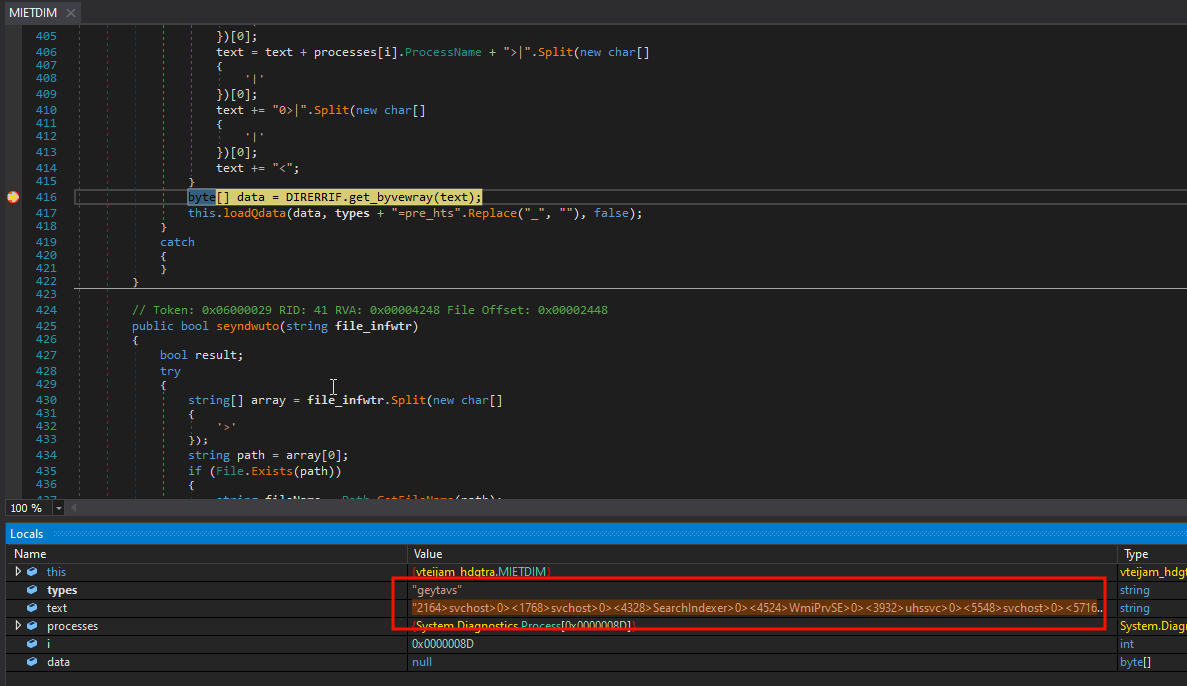Close the MIETDIM tab
Screen dimensions: 1187x686
coord(70,13)
